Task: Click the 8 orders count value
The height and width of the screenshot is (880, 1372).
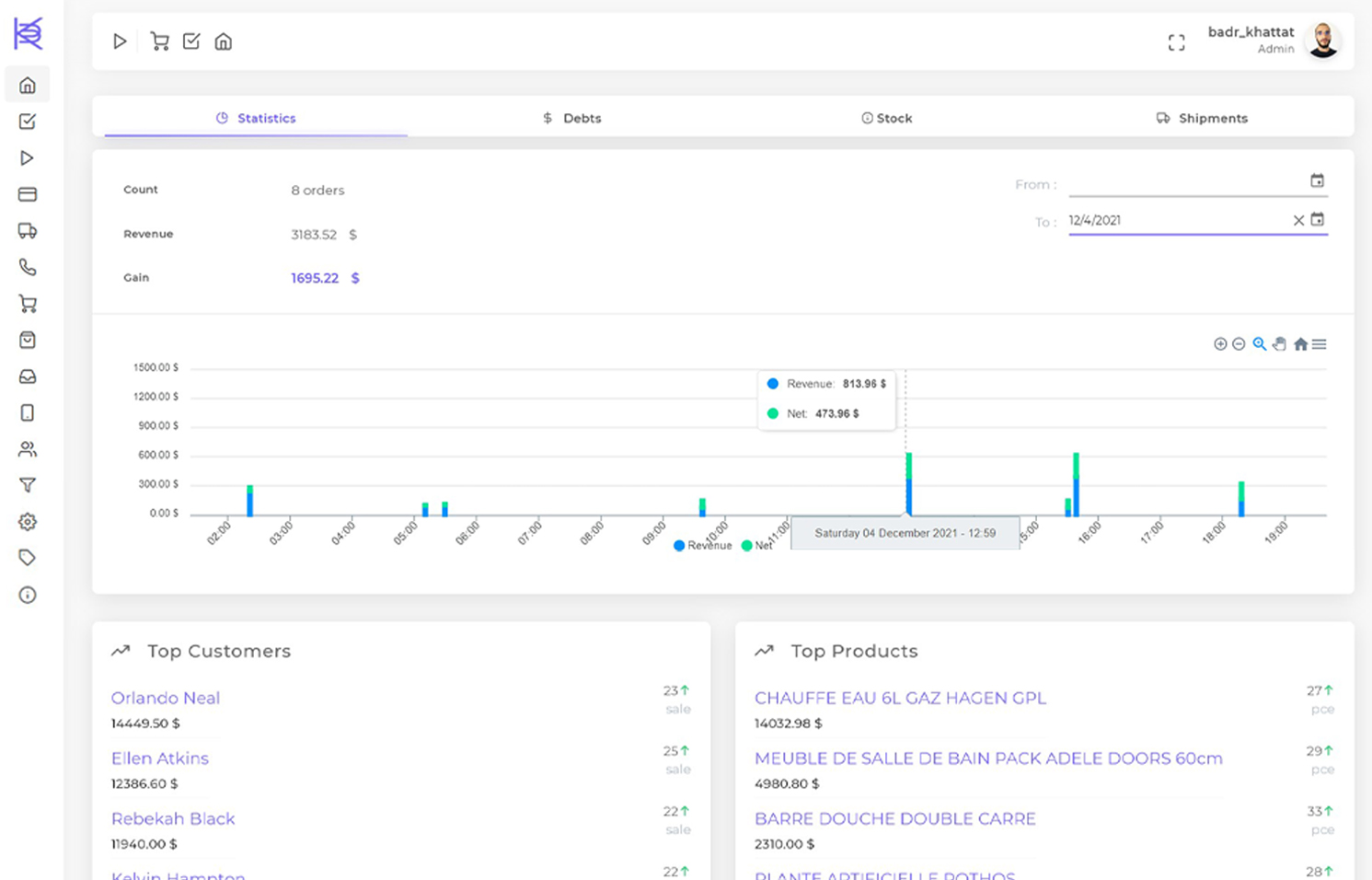Action: coord(317,191)
